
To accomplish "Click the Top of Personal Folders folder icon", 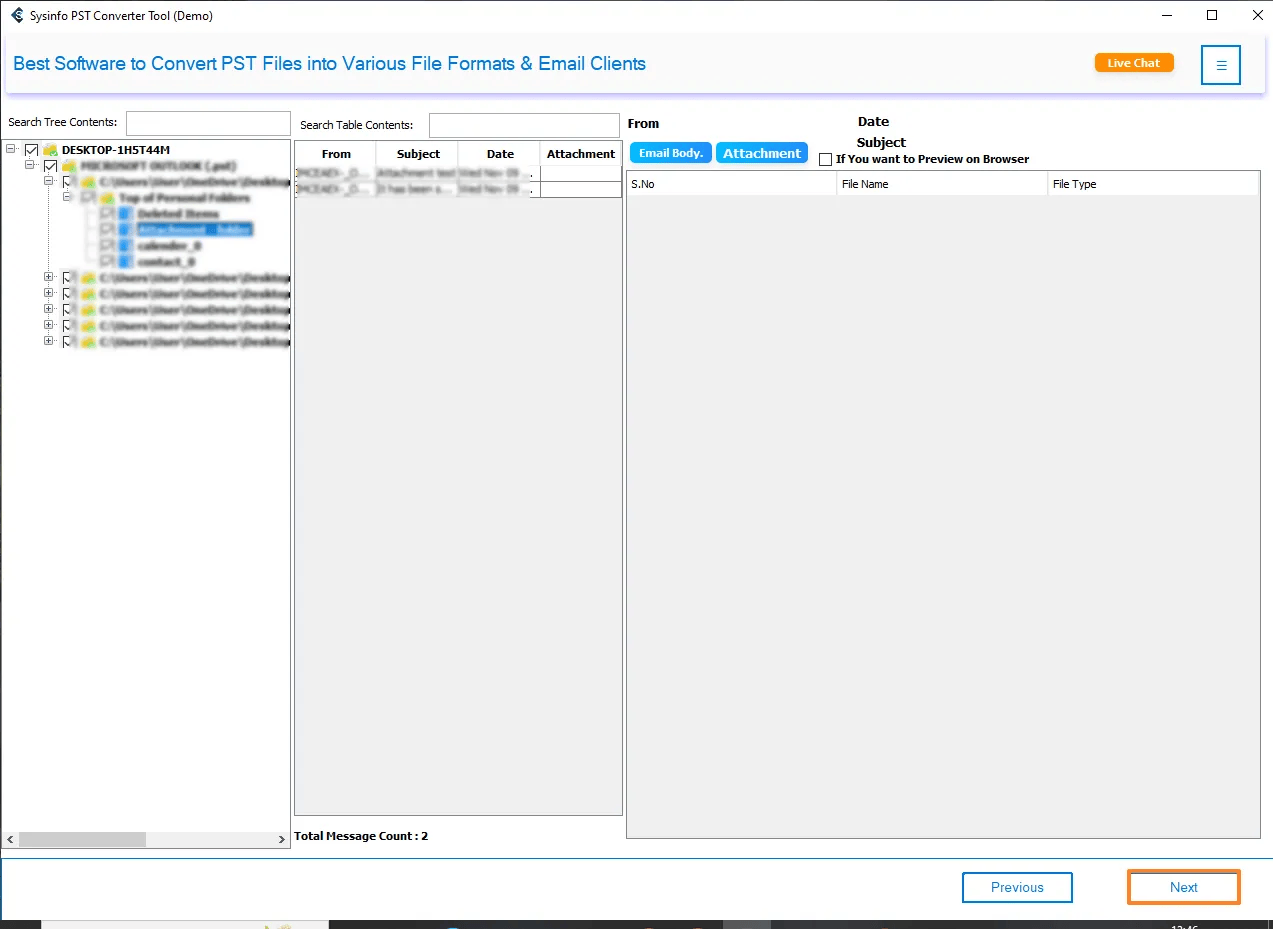I will pyautogui.click(x=106, y=198).
